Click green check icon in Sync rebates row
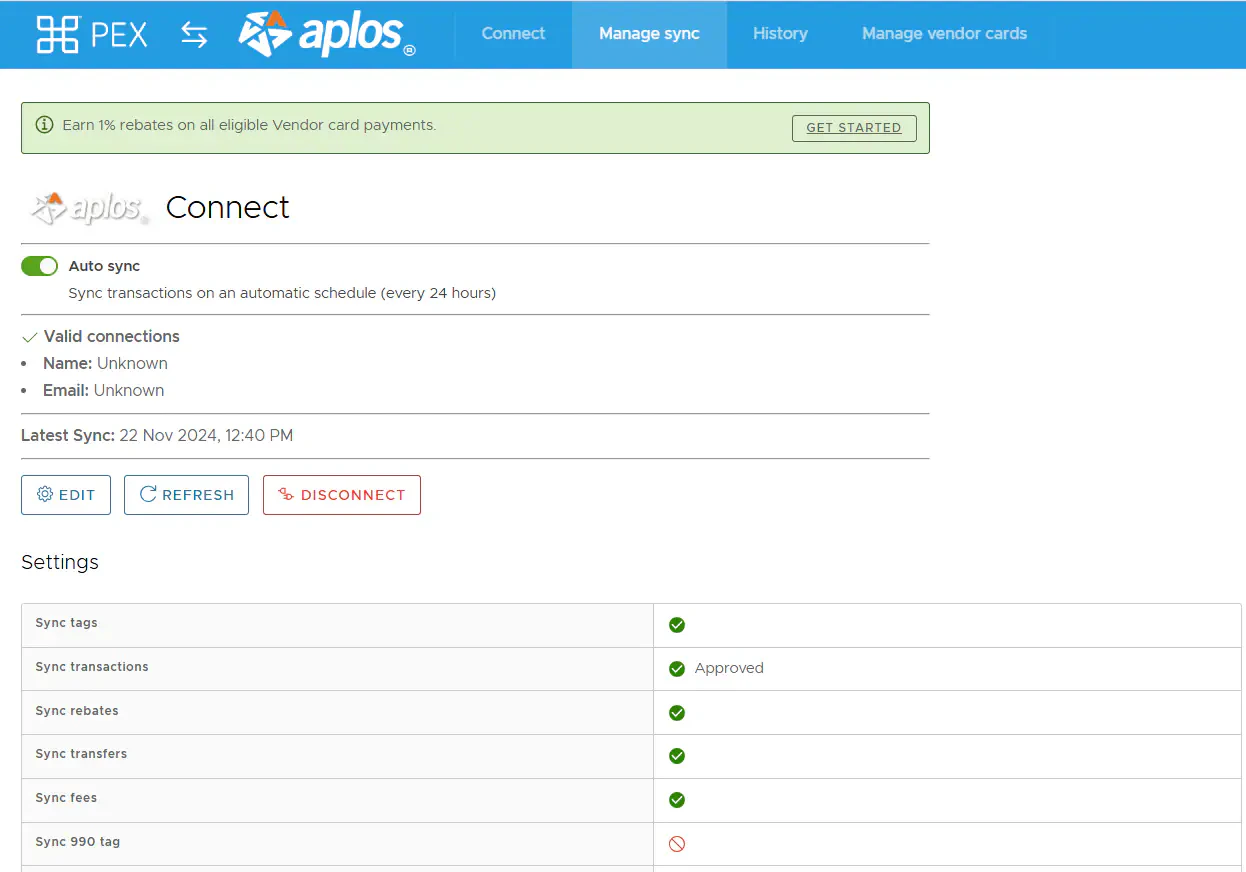Image resolution: width=1246 pixels, height=872 pixels. tap(677, 713)
